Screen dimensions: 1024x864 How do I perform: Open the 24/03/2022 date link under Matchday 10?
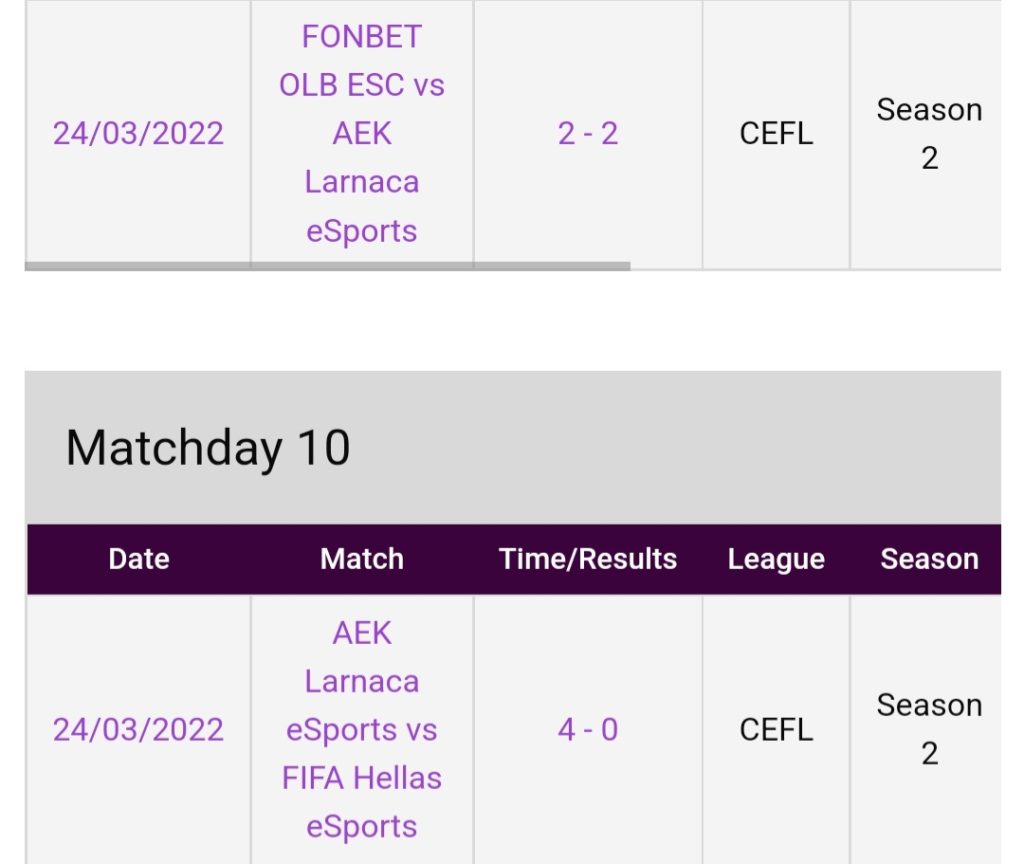138,729
